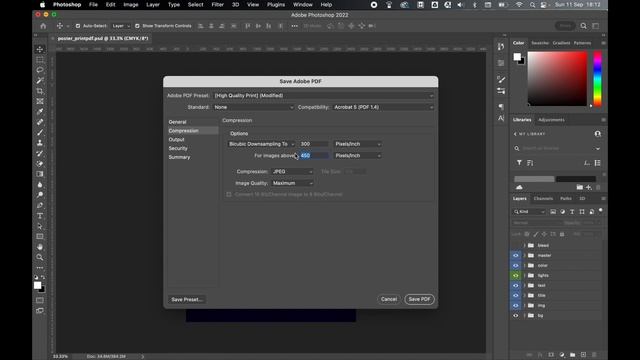Toggle visibility of the lights layer group
The width and height of the screenshot is (640, 360).
[516, 276]
